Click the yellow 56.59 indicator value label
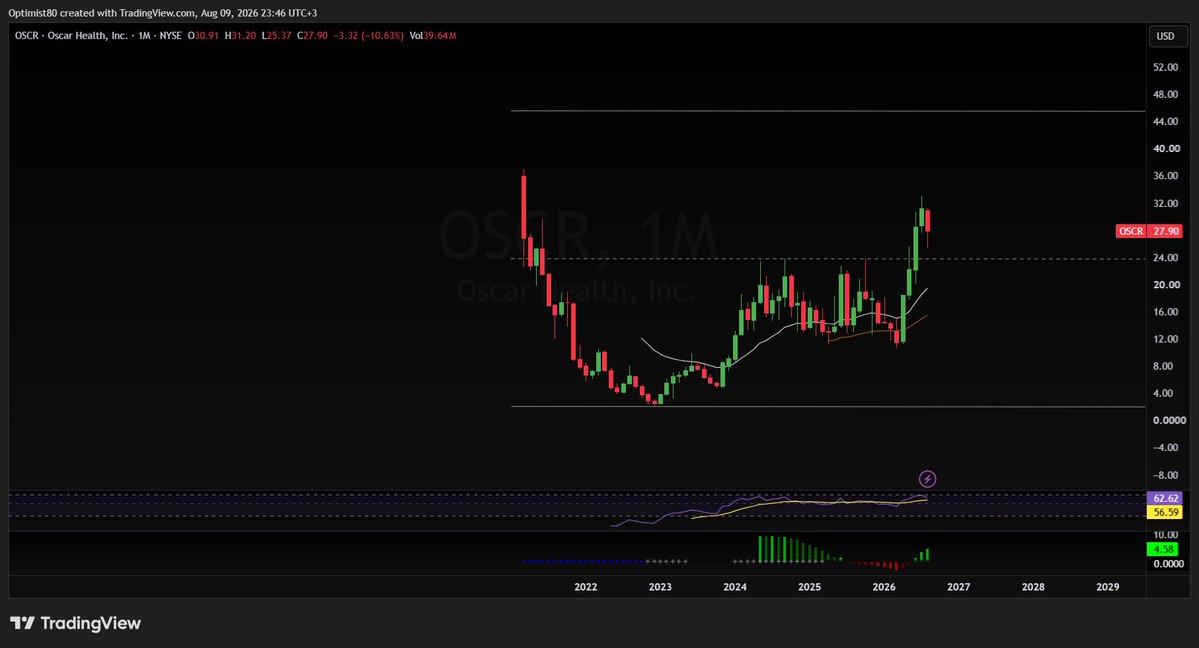1199x648 pixels. tap(1165, 512)
